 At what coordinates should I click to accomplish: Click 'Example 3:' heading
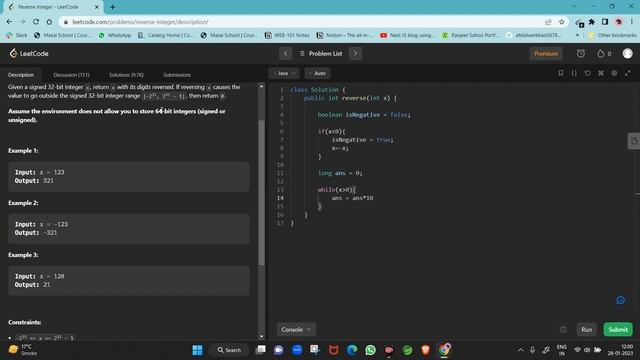point(23,255)
